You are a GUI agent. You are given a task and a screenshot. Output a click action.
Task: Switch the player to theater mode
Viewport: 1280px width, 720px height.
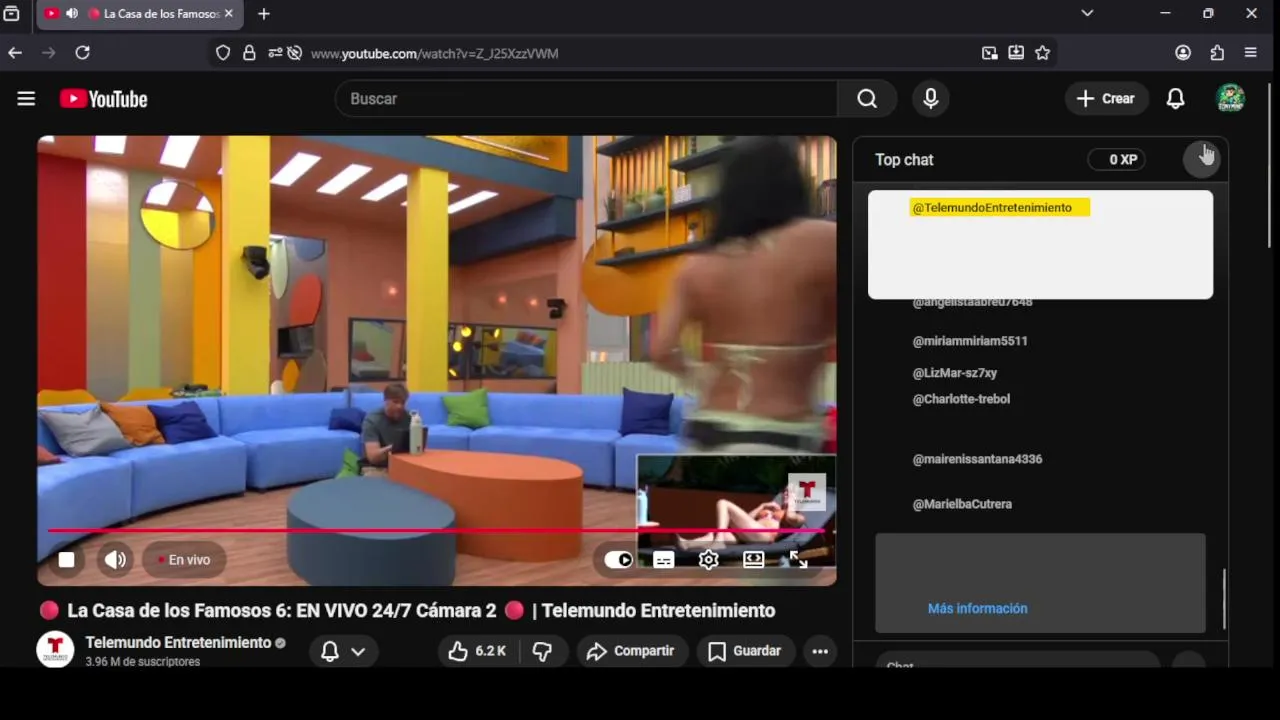click(x=753, y=560)
